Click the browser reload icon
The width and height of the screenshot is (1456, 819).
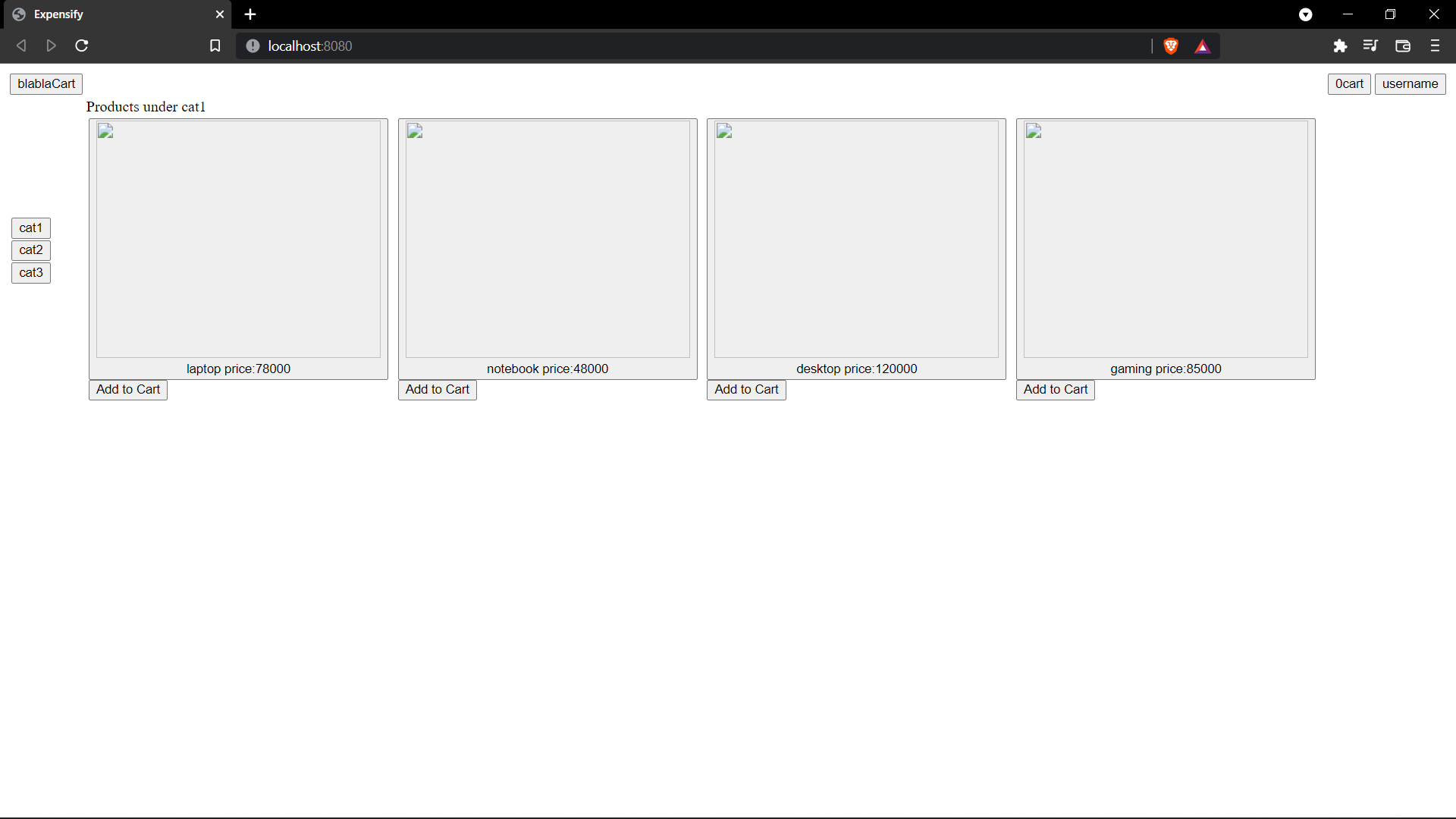pyautogui.click(x=82, y=46)
